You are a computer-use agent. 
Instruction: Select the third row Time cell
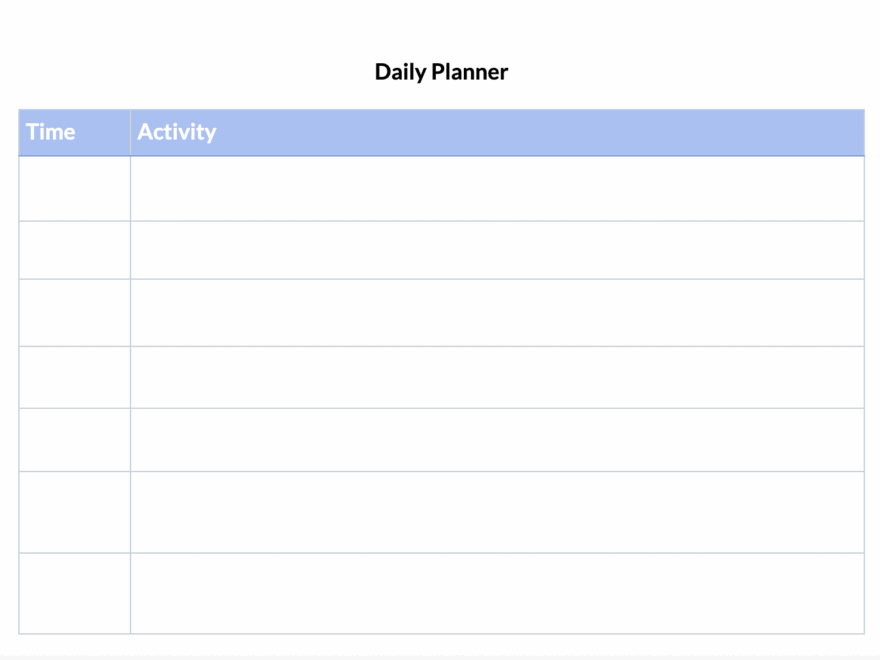[74, 312]
